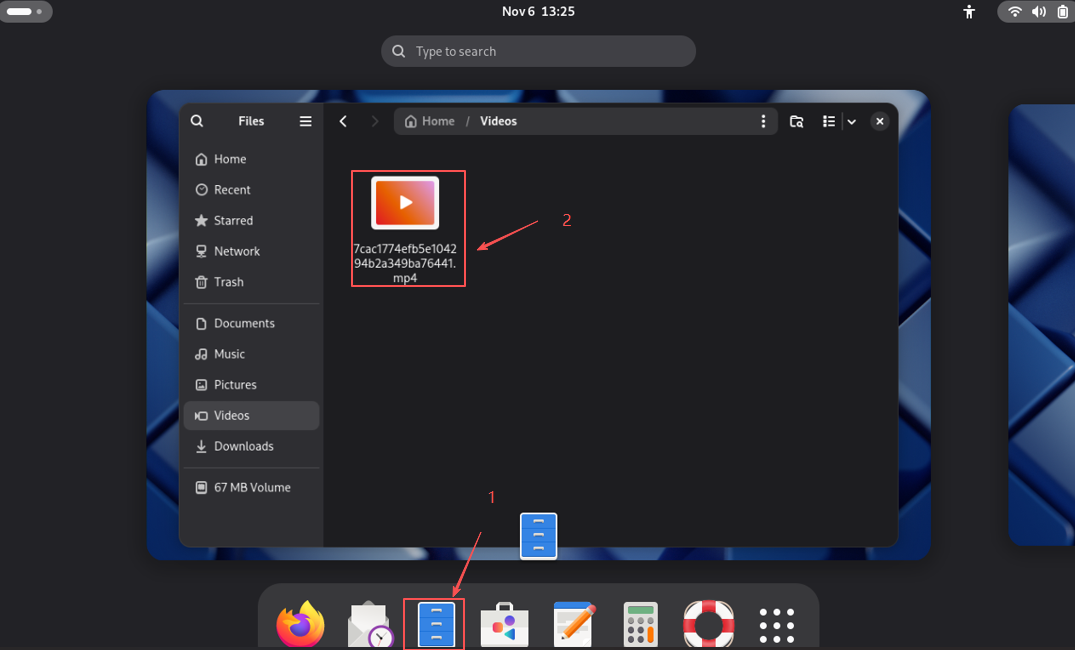Click the Type to search field
The image size is (1075, 650).
(x=538, y=51)
